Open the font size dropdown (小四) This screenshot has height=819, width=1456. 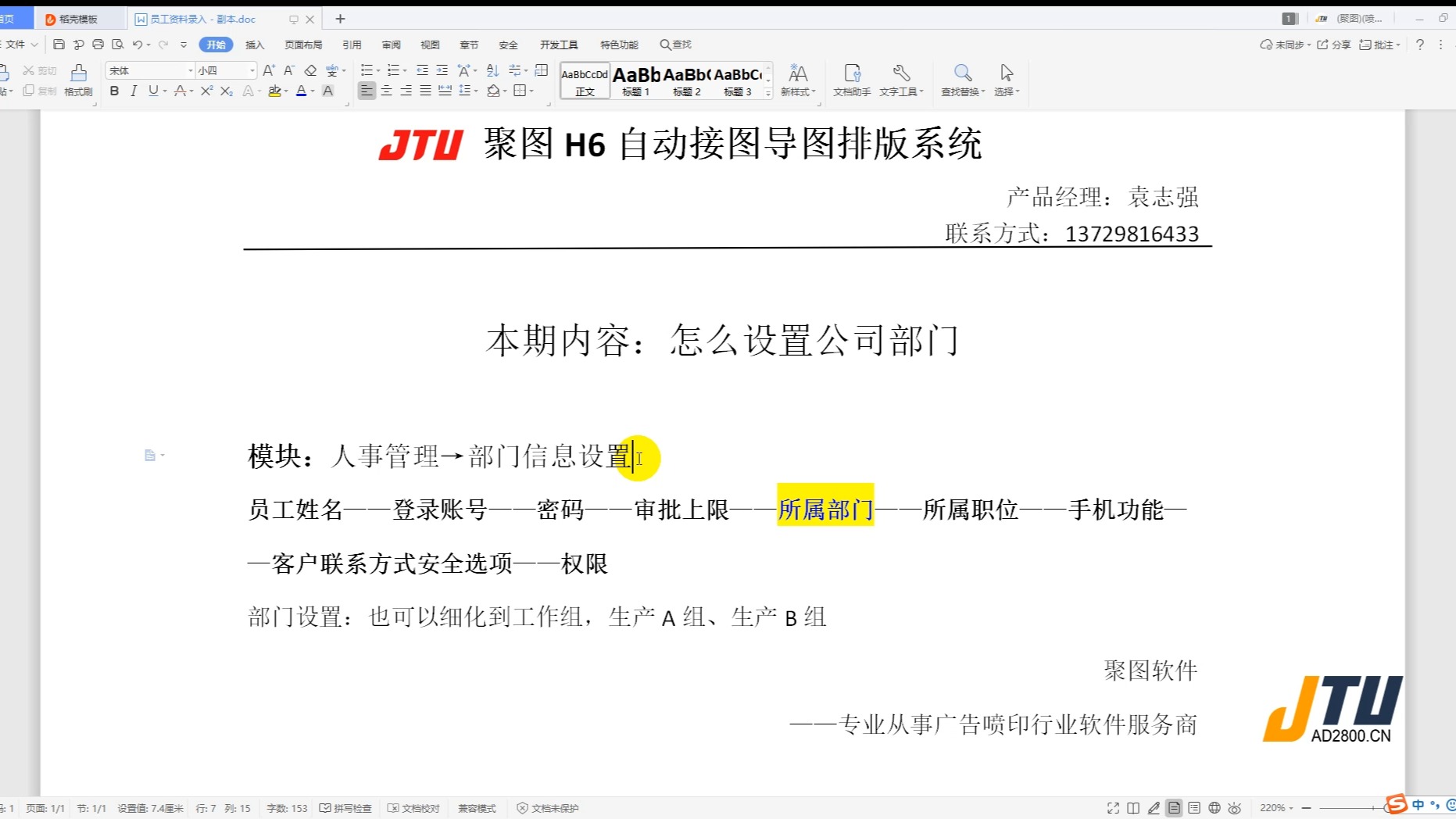click(x=252, y=70)
